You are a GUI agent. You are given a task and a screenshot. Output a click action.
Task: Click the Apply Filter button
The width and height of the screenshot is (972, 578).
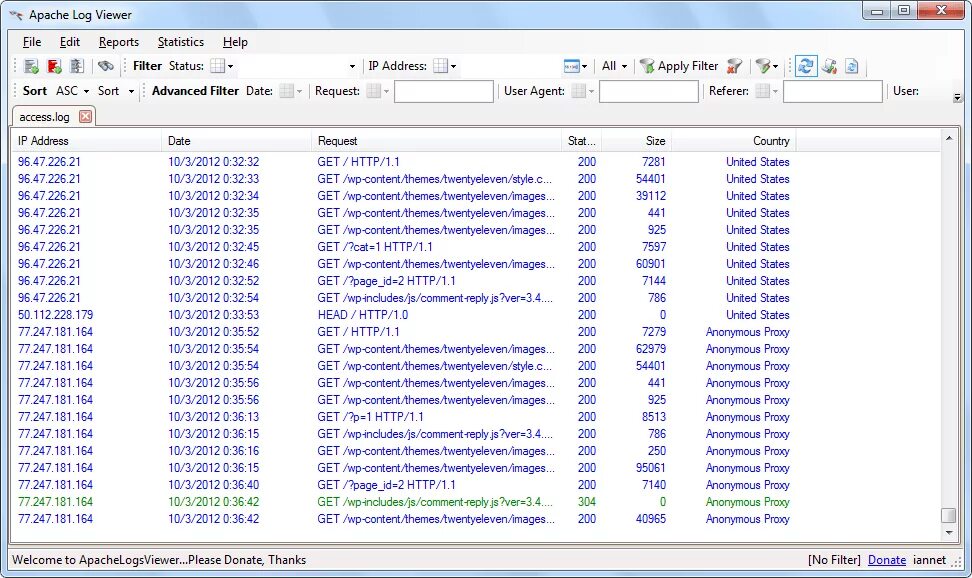679,66
